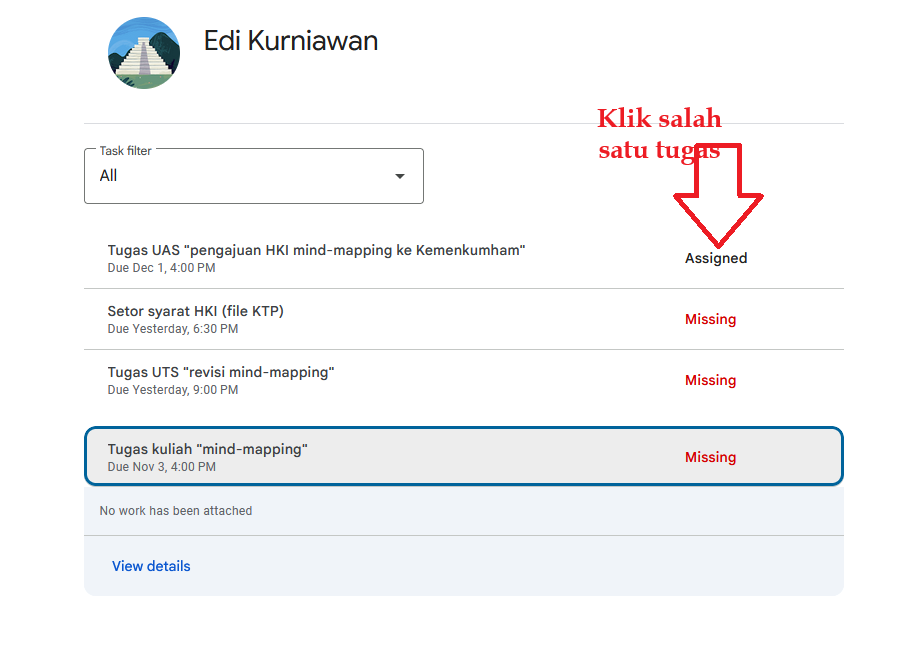Select the "Setor syarat HKI (file KTP)" task
The image size is (902, 665).
(x=196, y=311)
